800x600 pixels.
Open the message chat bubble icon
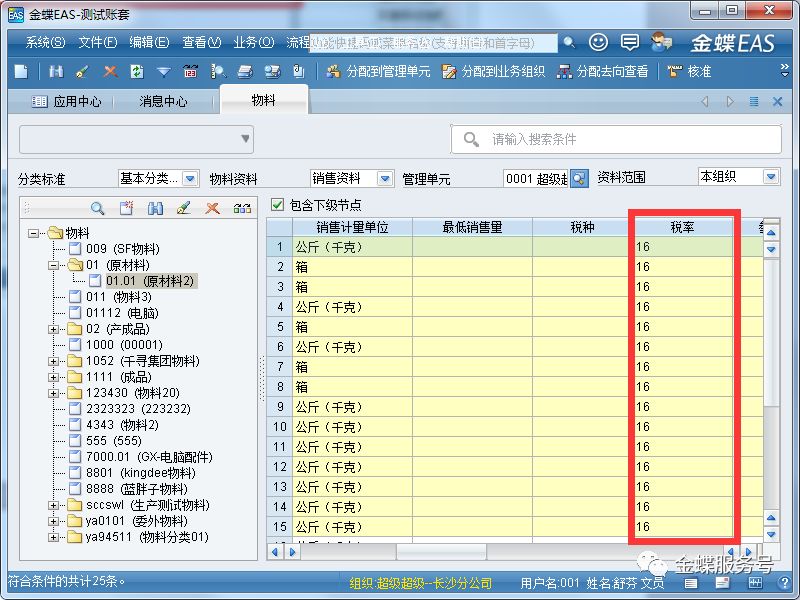point(630,42)
